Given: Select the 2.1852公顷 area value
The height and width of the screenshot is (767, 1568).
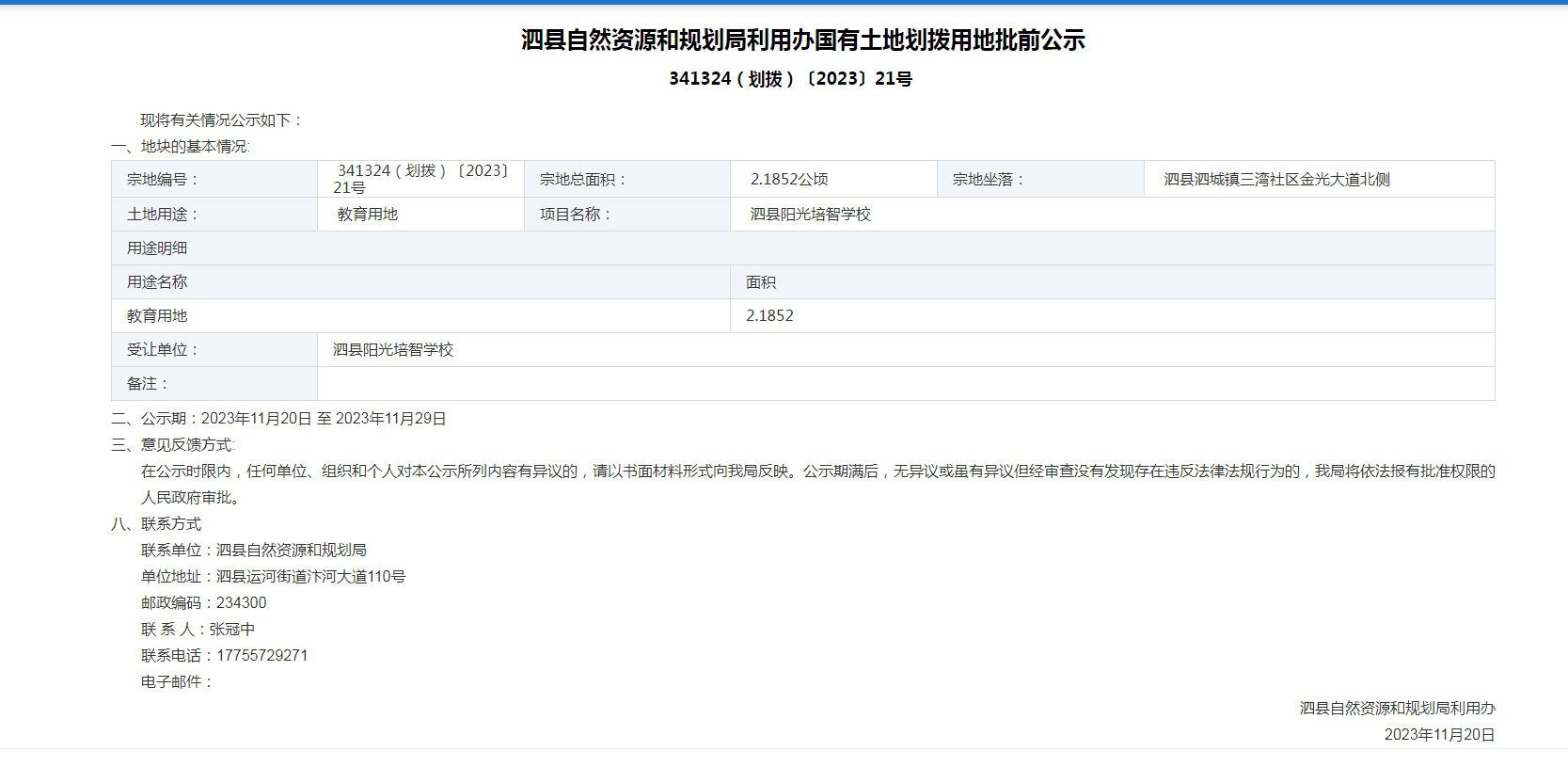Looking at the screenshot, I should pyautogui.click(x=789, y=180).
